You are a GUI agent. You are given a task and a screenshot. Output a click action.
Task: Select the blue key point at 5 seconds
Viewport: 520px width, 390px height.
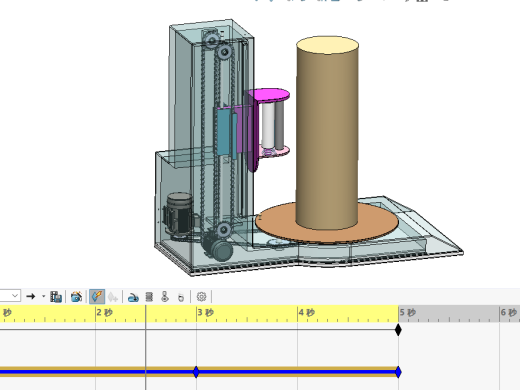coord(398,372)
